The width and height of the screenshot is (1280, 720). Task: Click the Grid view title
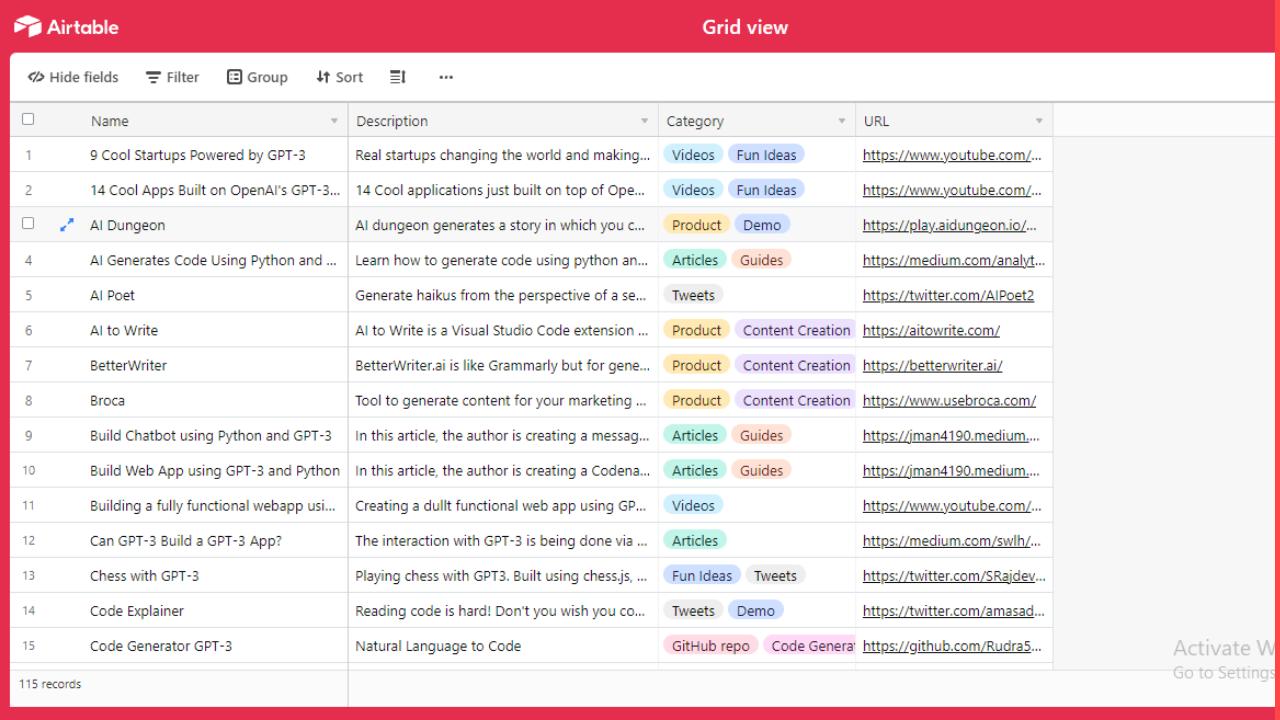coord(745,27)
